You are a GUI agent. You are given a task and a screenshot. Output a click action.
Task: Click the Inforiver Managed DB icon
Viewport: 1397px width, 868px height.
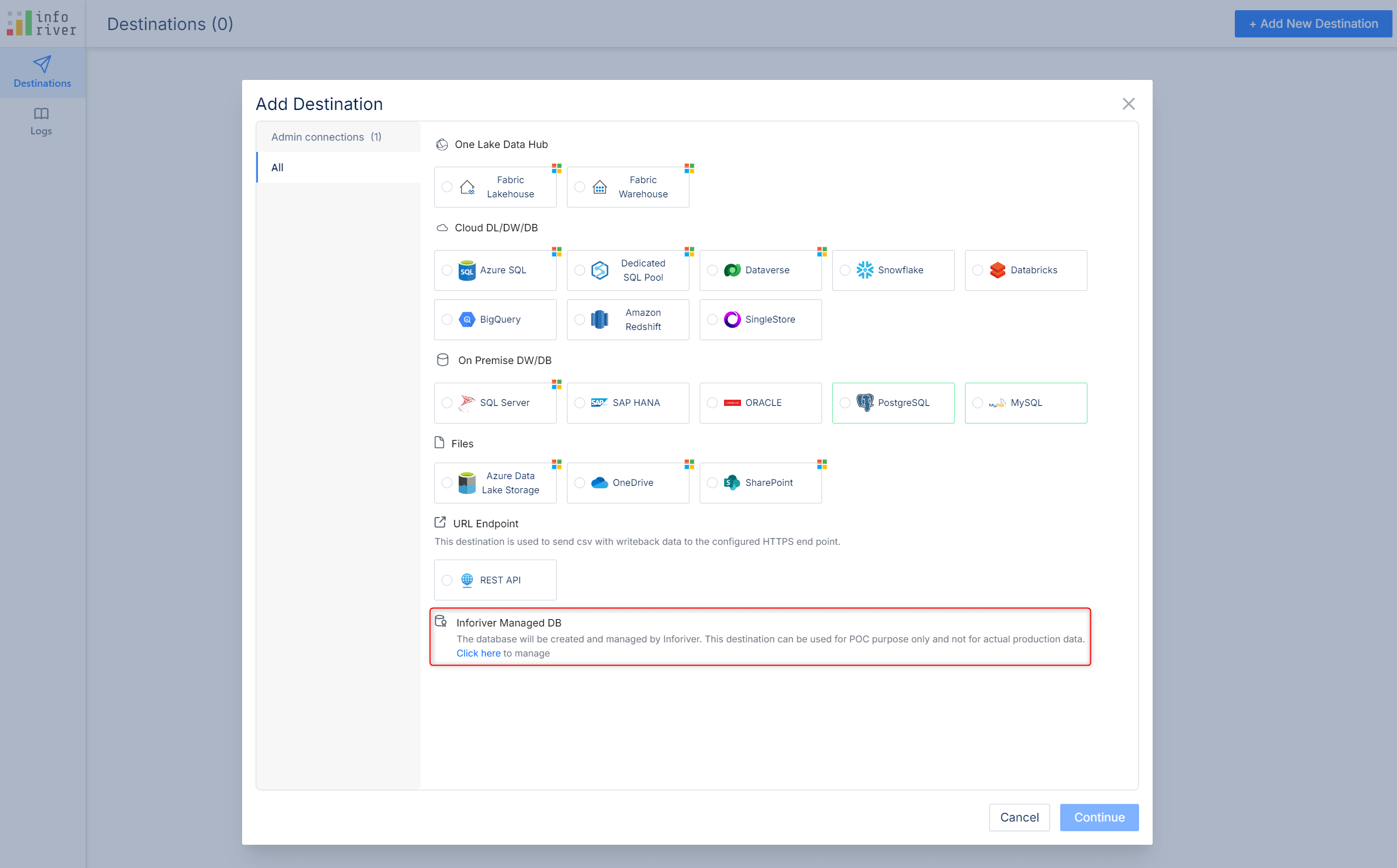click(441, 621)
